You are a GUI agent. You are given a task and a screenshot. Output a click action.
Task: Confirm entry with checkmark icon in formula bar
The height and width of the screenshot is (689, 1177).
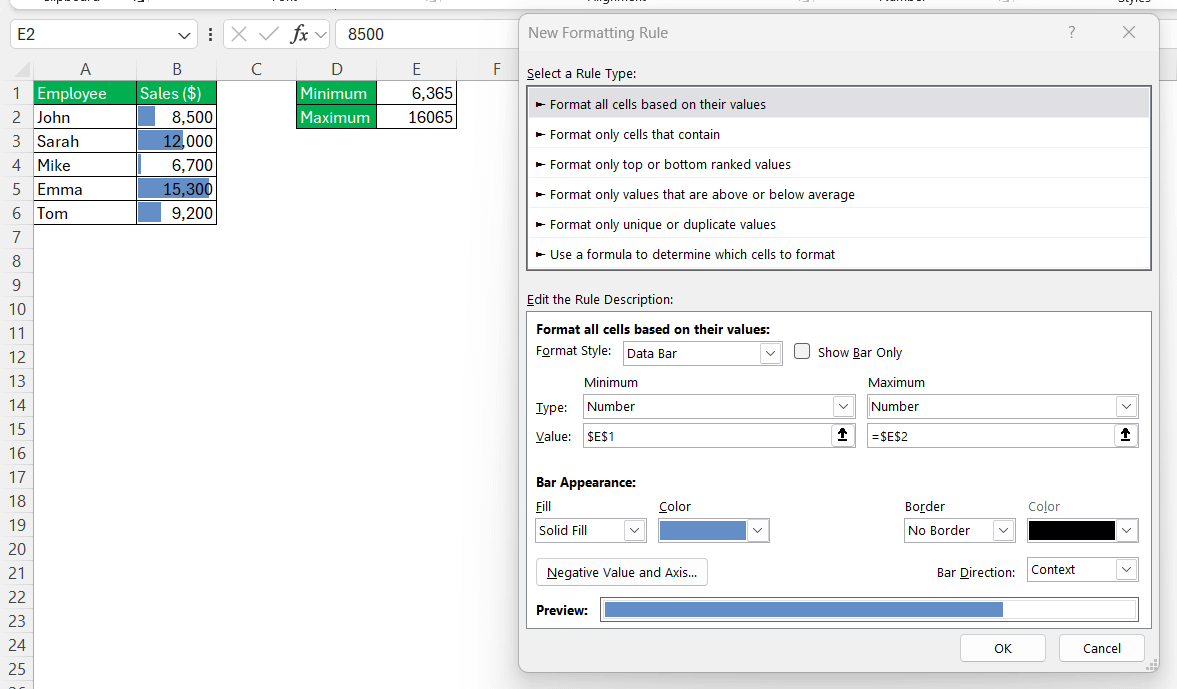[x=268, y=34]
